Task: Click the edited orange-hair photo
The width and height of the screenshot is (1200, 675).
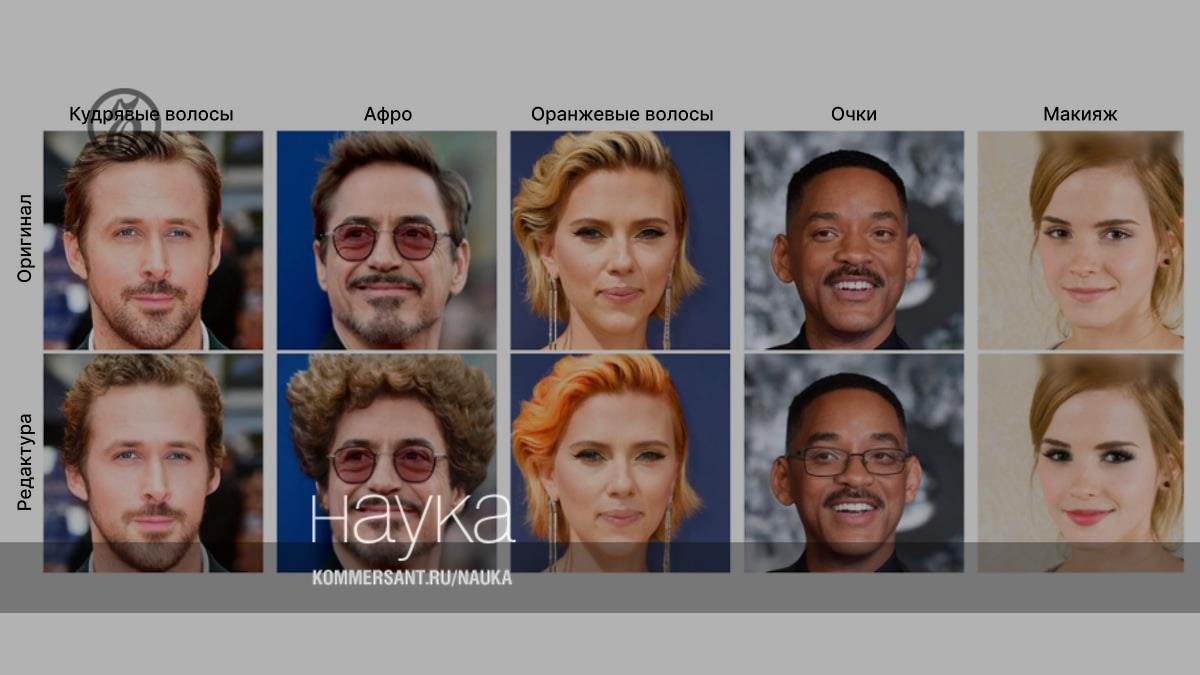Action: (x=620, y=450)
